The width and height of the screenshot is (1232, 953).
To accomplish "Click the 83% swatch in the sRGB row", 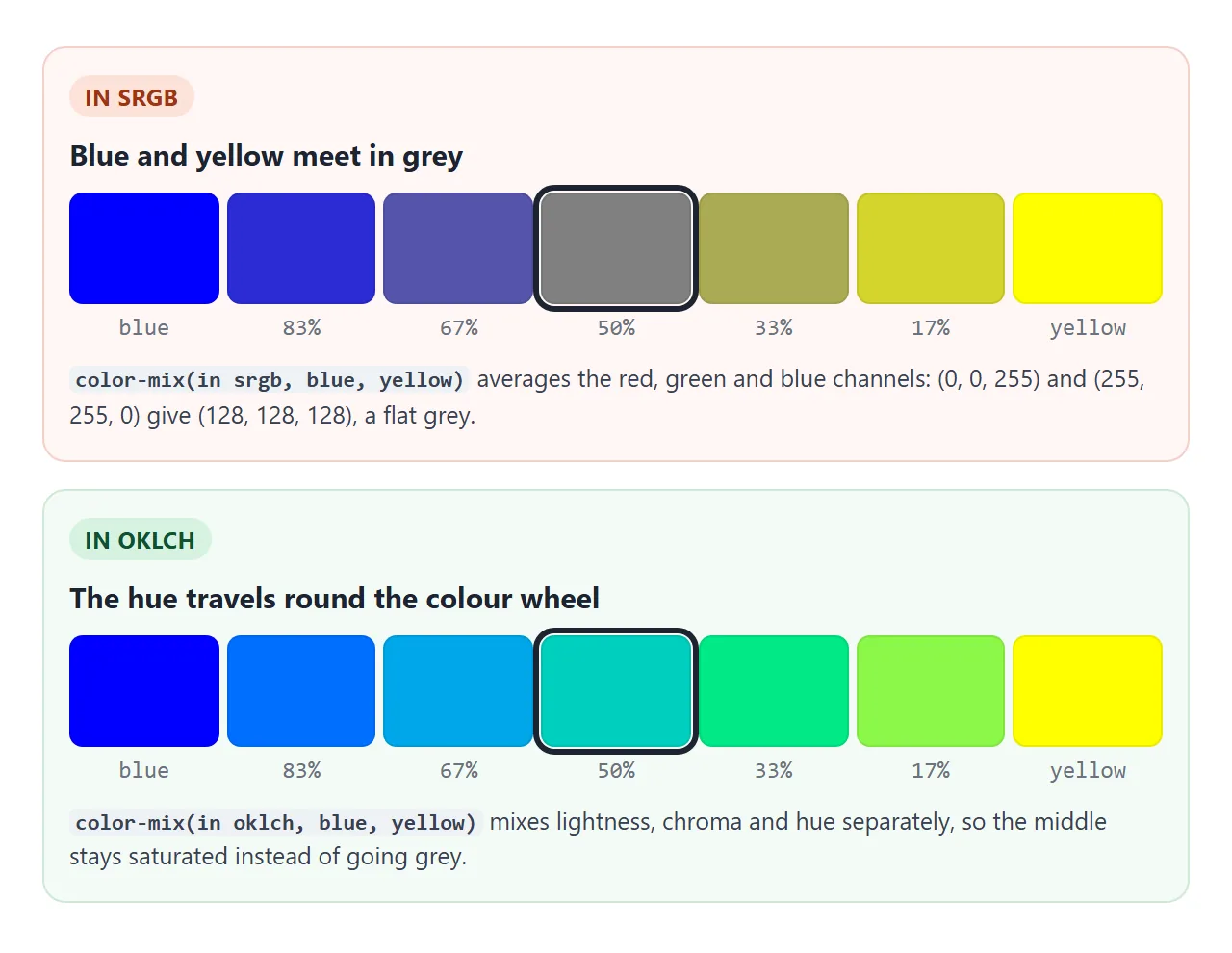I will click(301, 248).
